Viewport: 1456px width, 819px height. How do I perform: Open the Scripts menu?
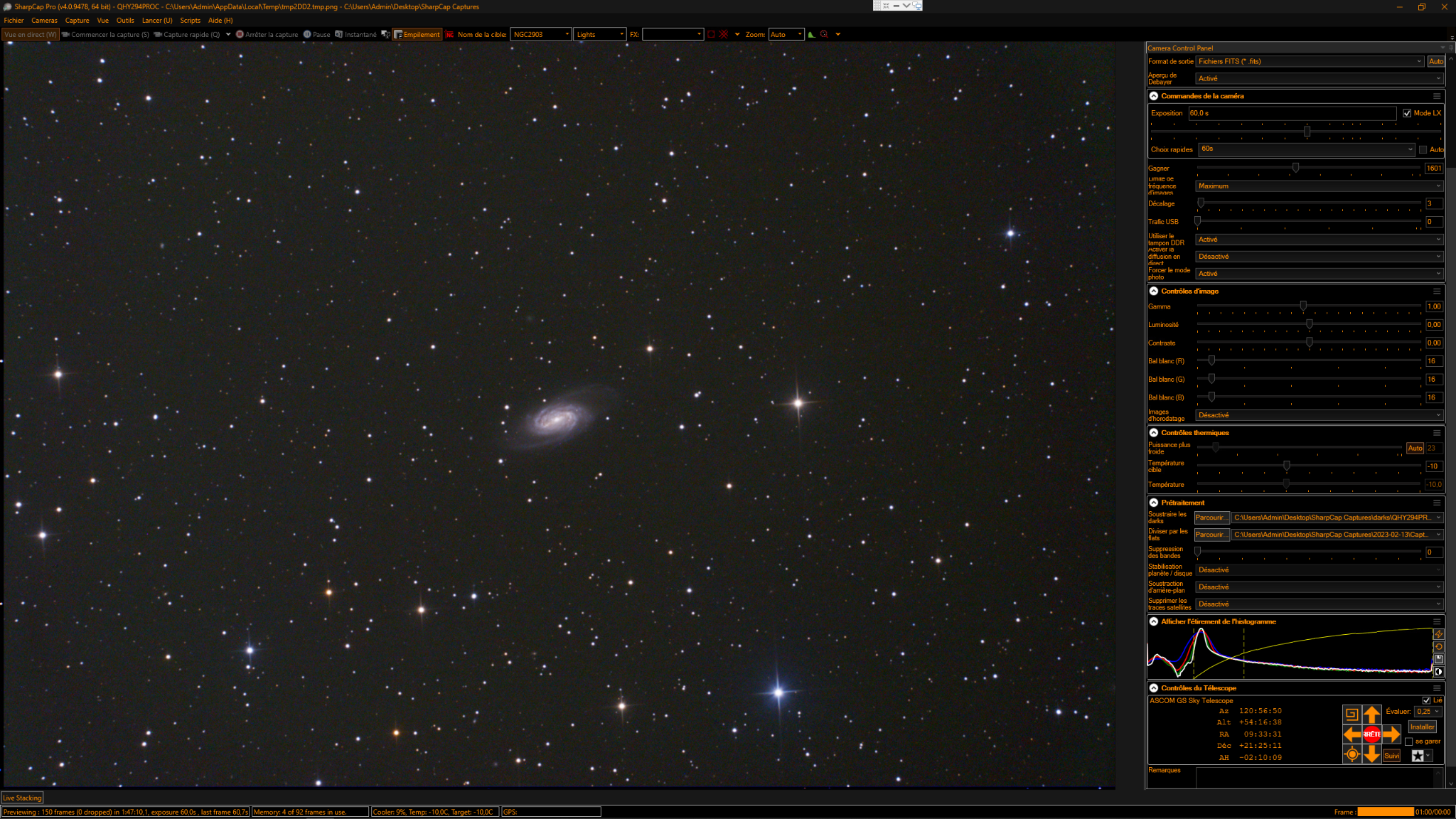(190, 21)
